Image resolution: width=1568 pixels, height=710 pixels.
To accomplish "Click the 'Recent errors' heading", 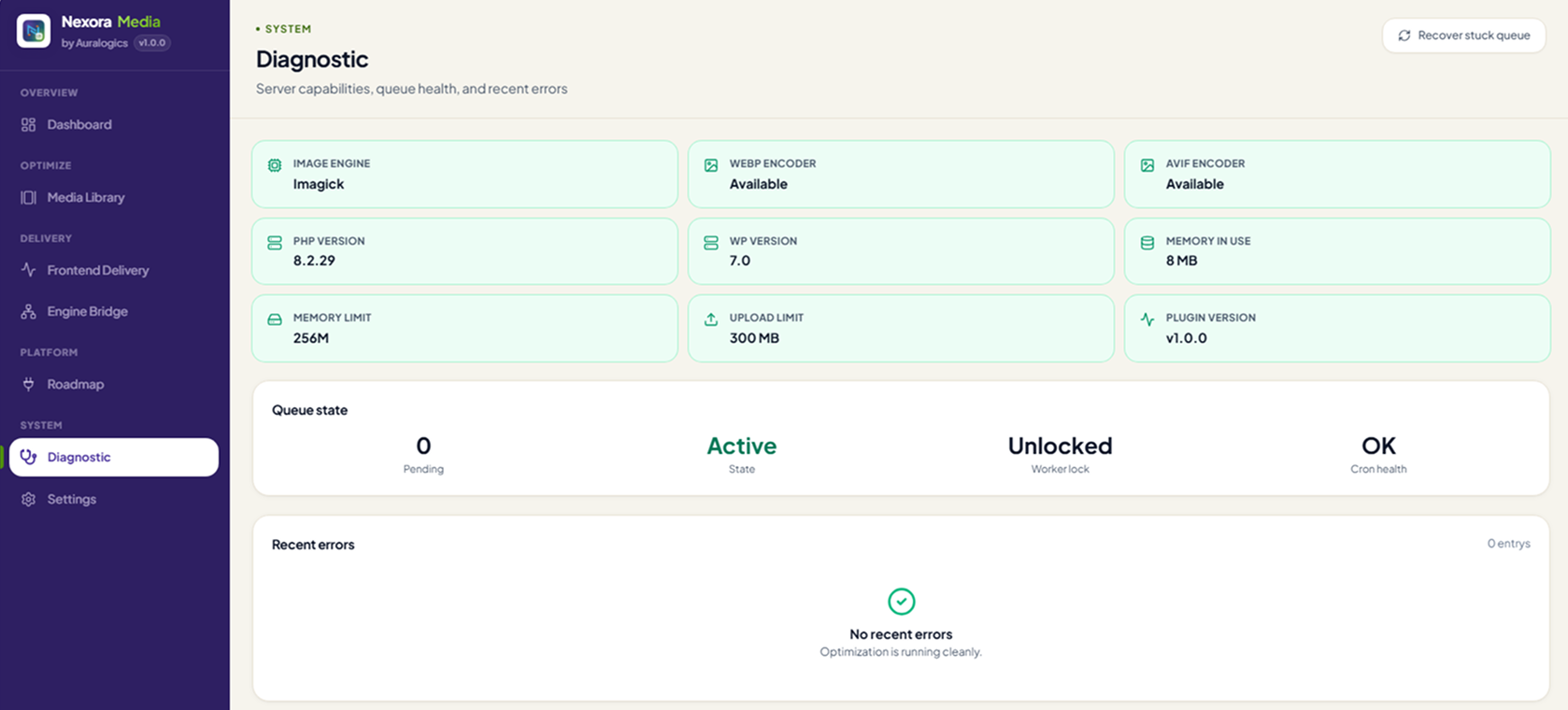I will pos(313,545).
